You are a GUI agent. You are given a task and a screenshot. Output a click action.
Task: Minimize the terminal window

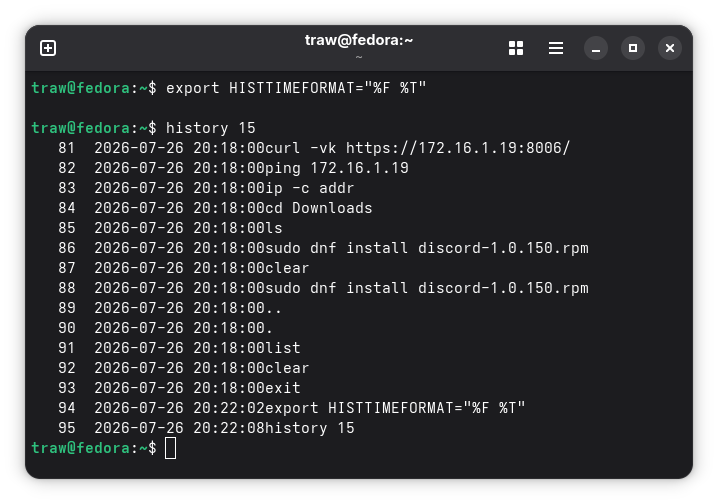596,48
